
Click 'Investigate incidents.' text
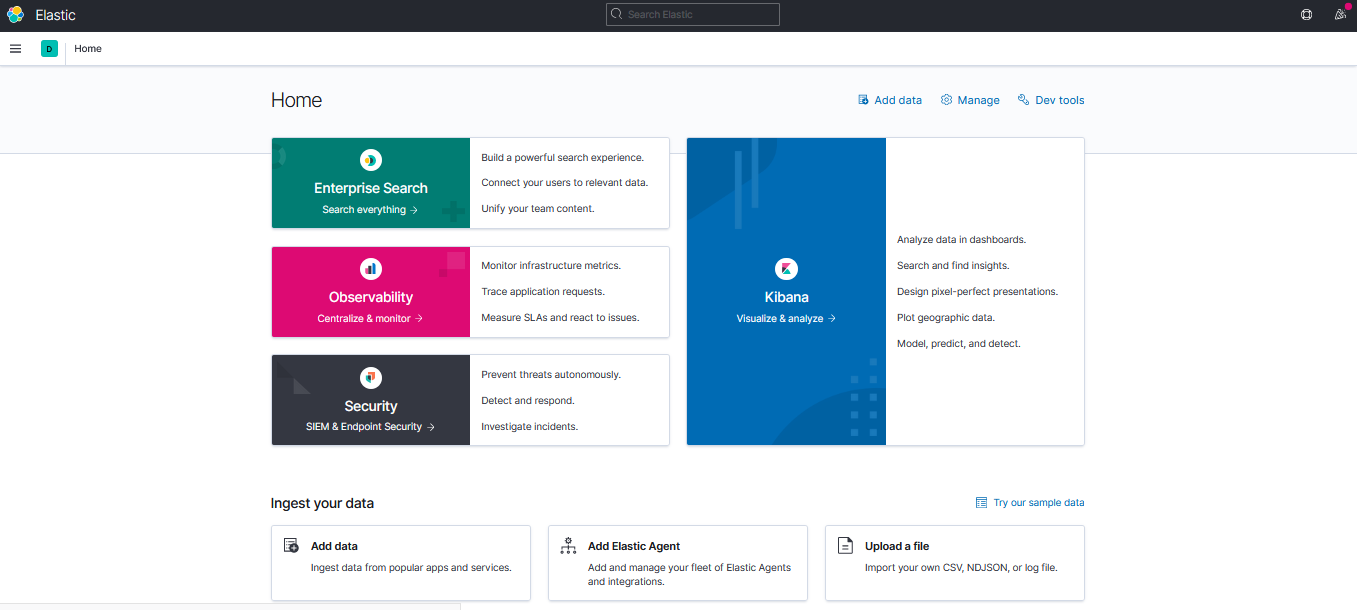click(530, 427)
